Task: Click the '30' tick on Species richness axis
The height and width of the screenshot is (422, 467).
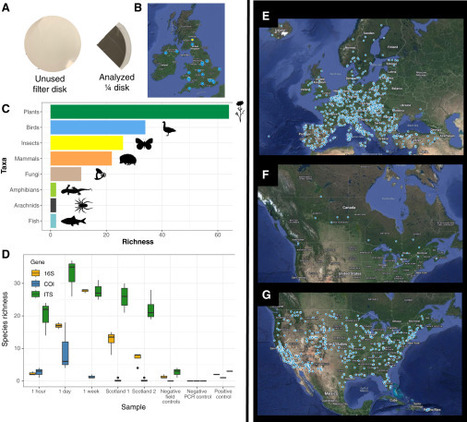Action: [16, 283]
